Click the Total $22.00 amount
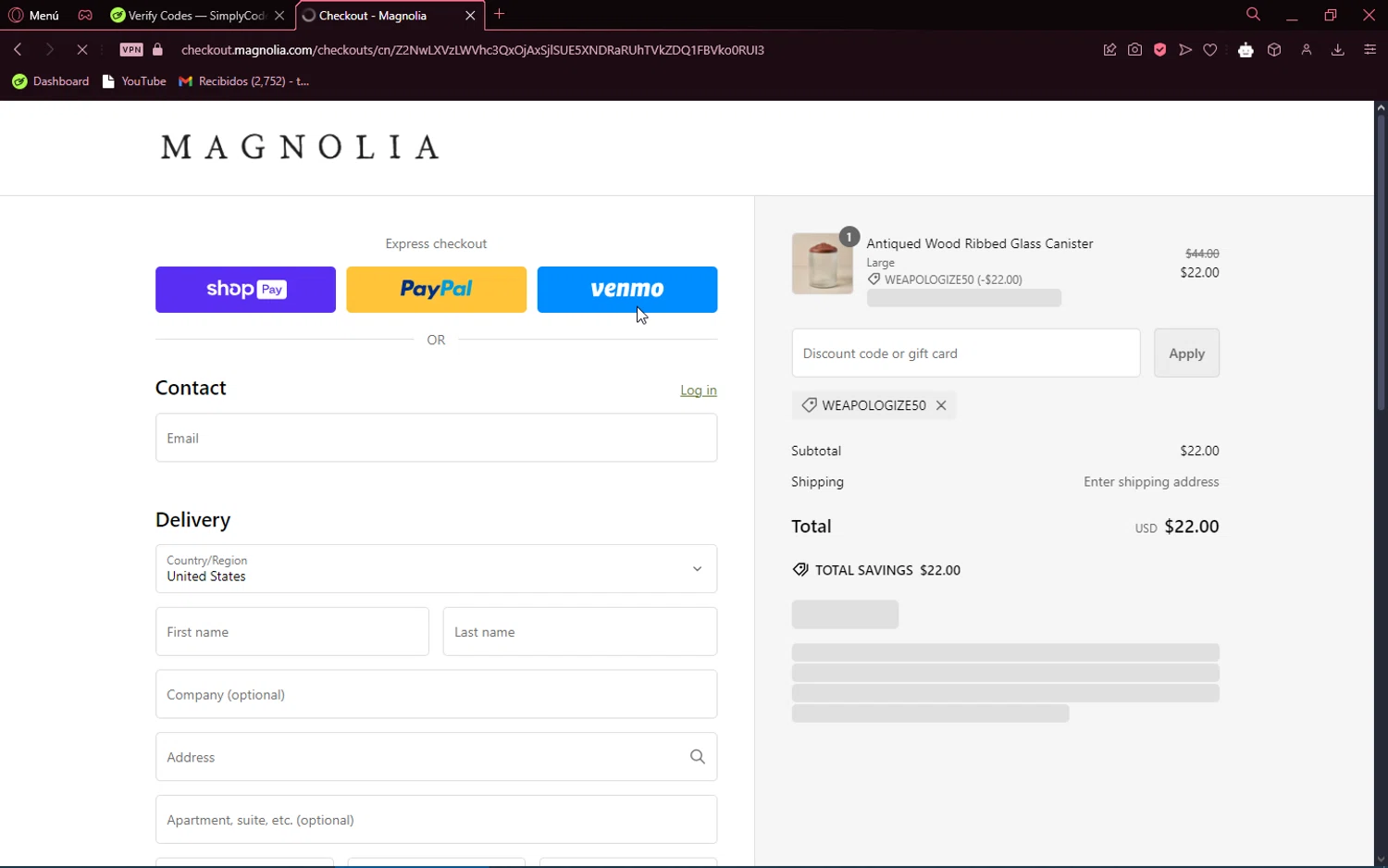 1192,527
